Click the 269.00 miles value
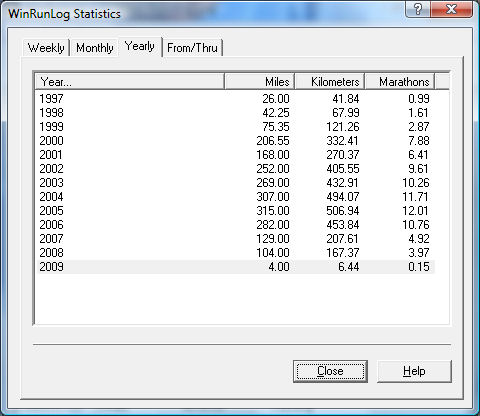 pyautogui.click(x=273, y=183)
